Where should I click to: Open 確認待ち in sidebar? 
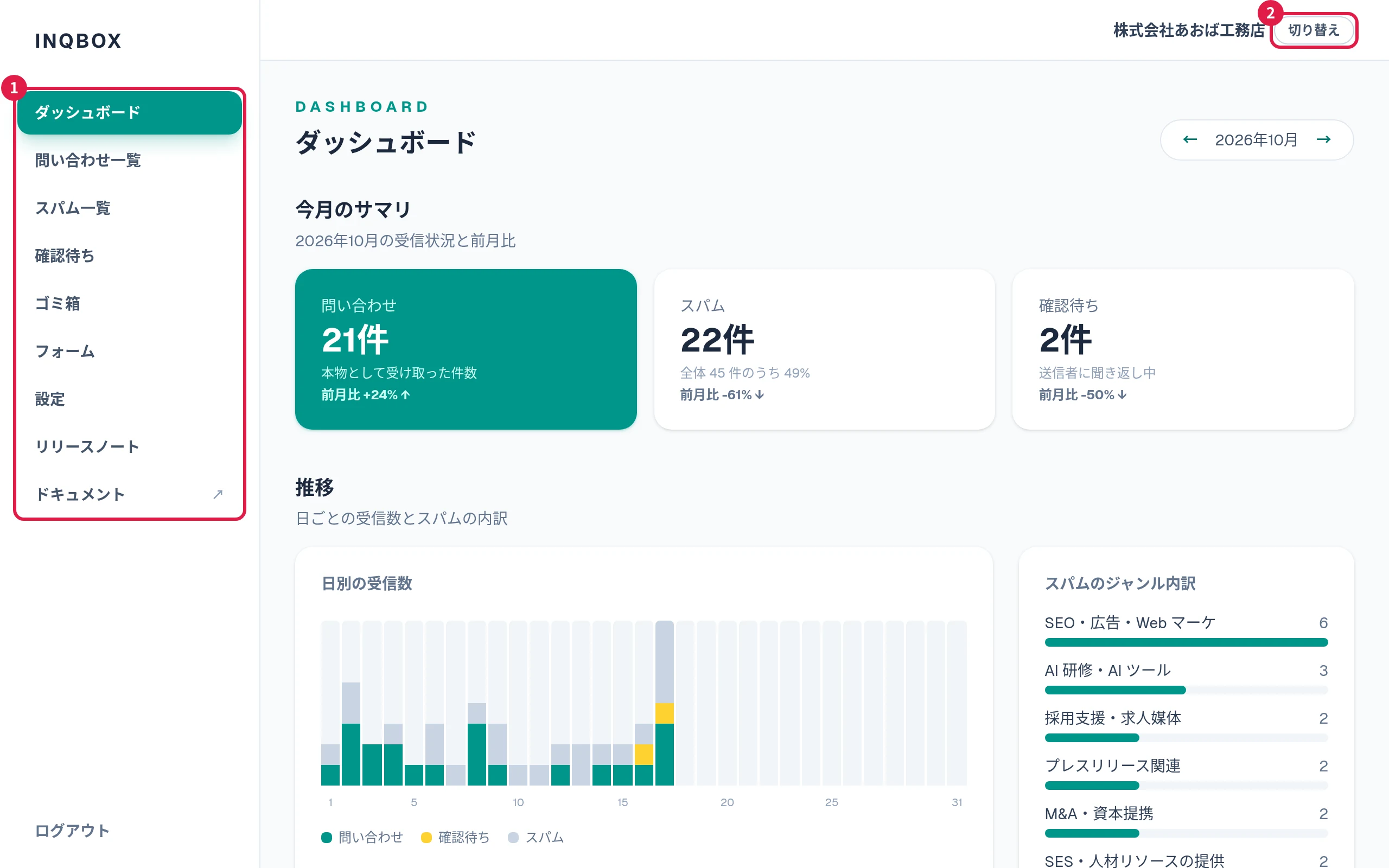pyautogui.click(x=129, y=256)
